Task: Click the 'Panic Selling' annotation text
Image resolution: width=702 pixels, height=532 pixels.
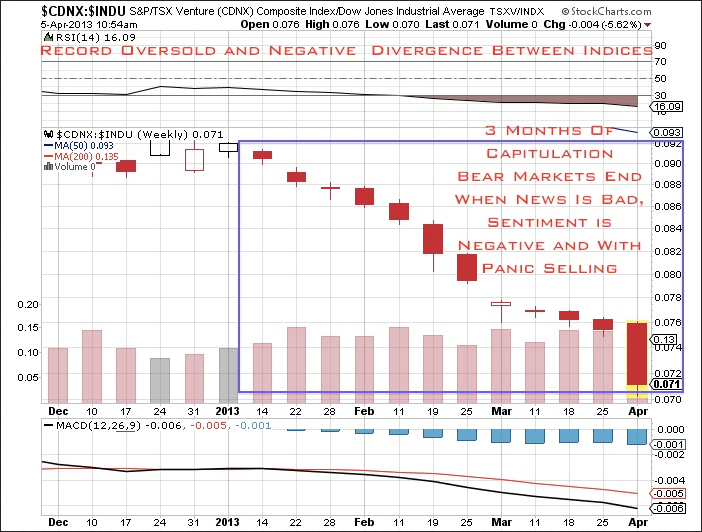Action: [549, 268]
